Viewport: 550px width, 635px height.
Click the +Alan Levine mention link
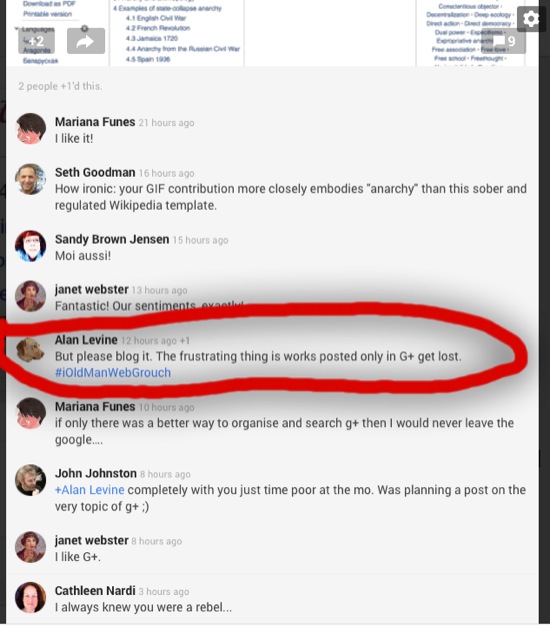[x=90, y=490]
